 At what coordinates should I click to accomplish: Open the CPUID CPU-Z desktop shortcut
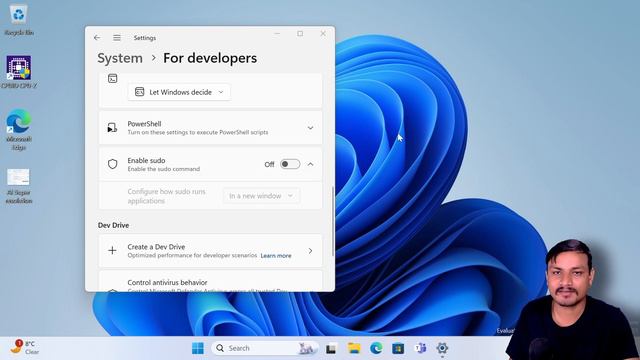[x=19, y=72]
